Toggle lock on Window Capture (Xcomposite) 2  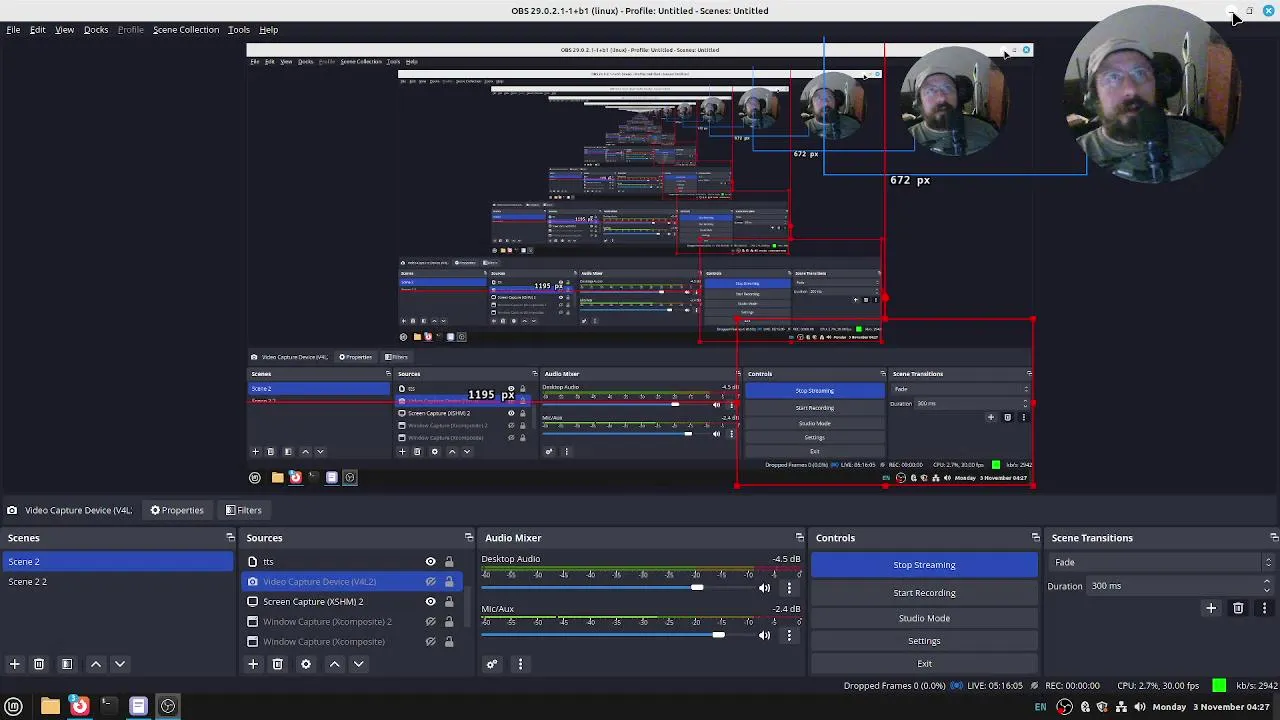[x=449, y=622]
